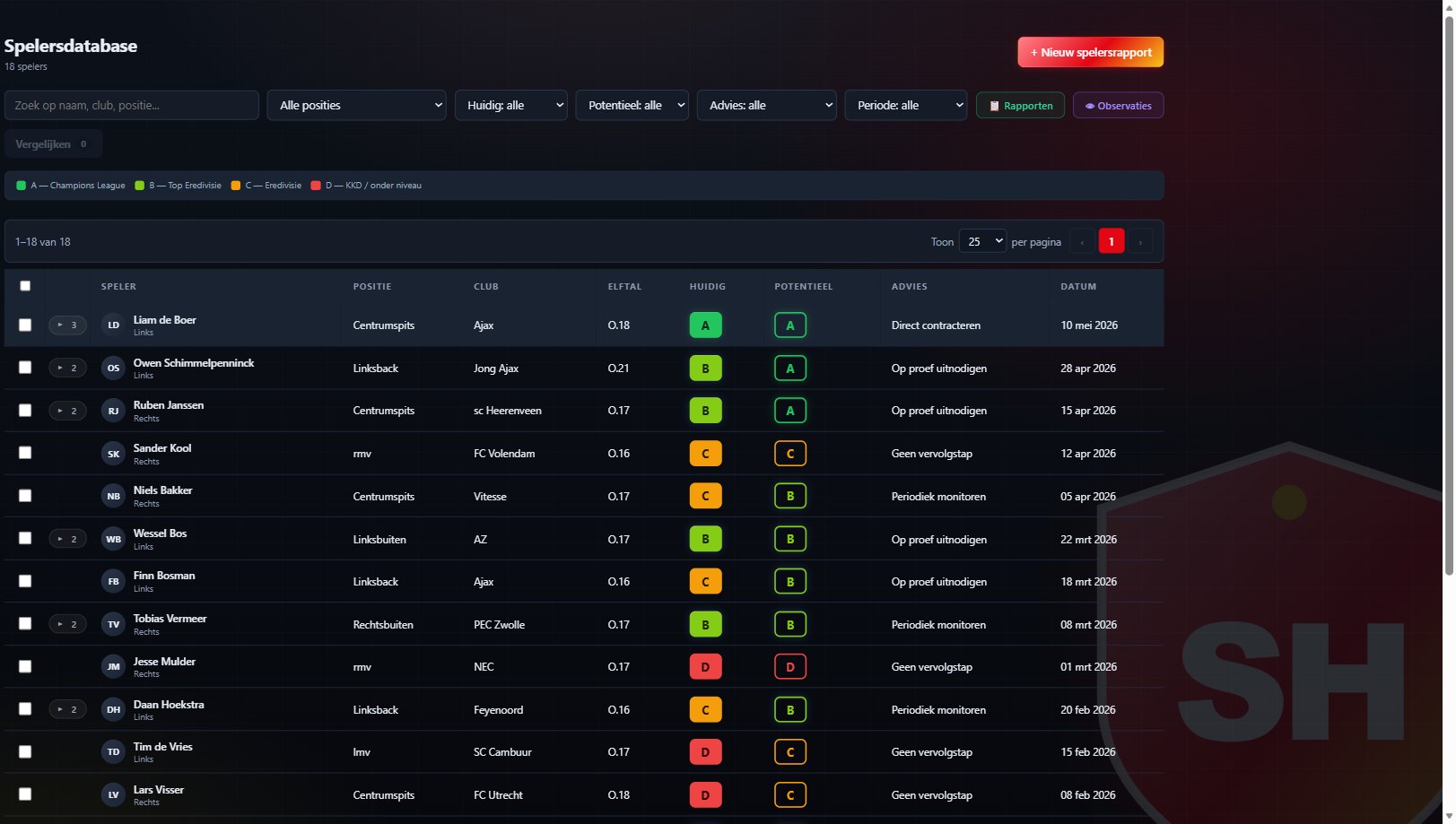This screenshot has height=824, width=1456.
Task: Open the Advies: alle filter dropdown
Action: (767, 105)
